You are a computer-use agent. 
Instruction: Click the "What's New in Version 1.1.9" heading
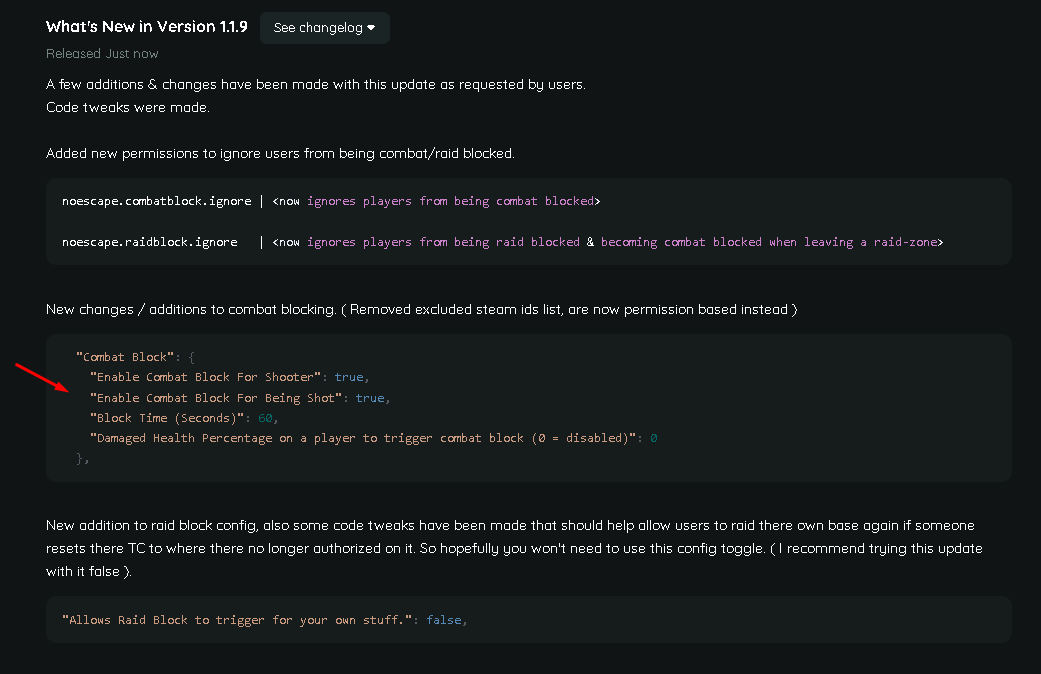pos(146,27)
